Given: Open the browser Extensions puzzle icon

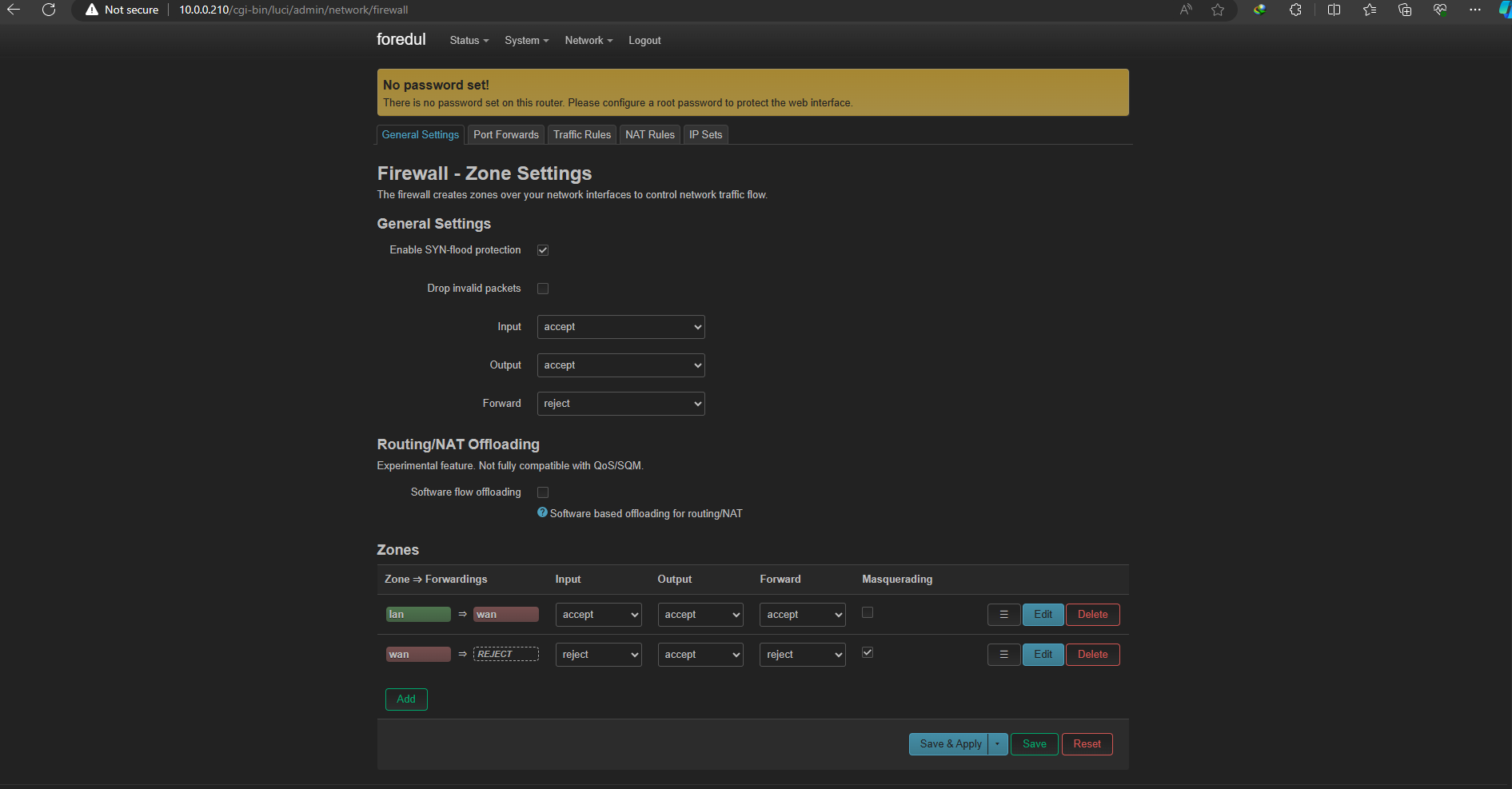Looking at the screenshot, I should tap(1295, 10).
